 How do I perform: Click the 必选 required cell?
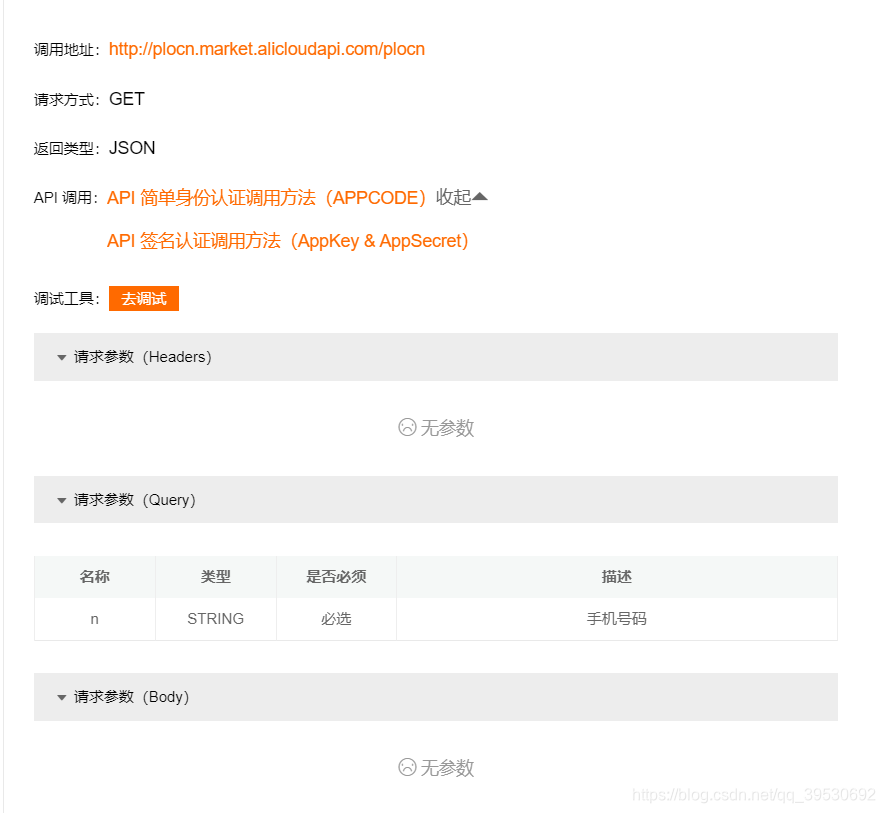[x=336, y=619]
